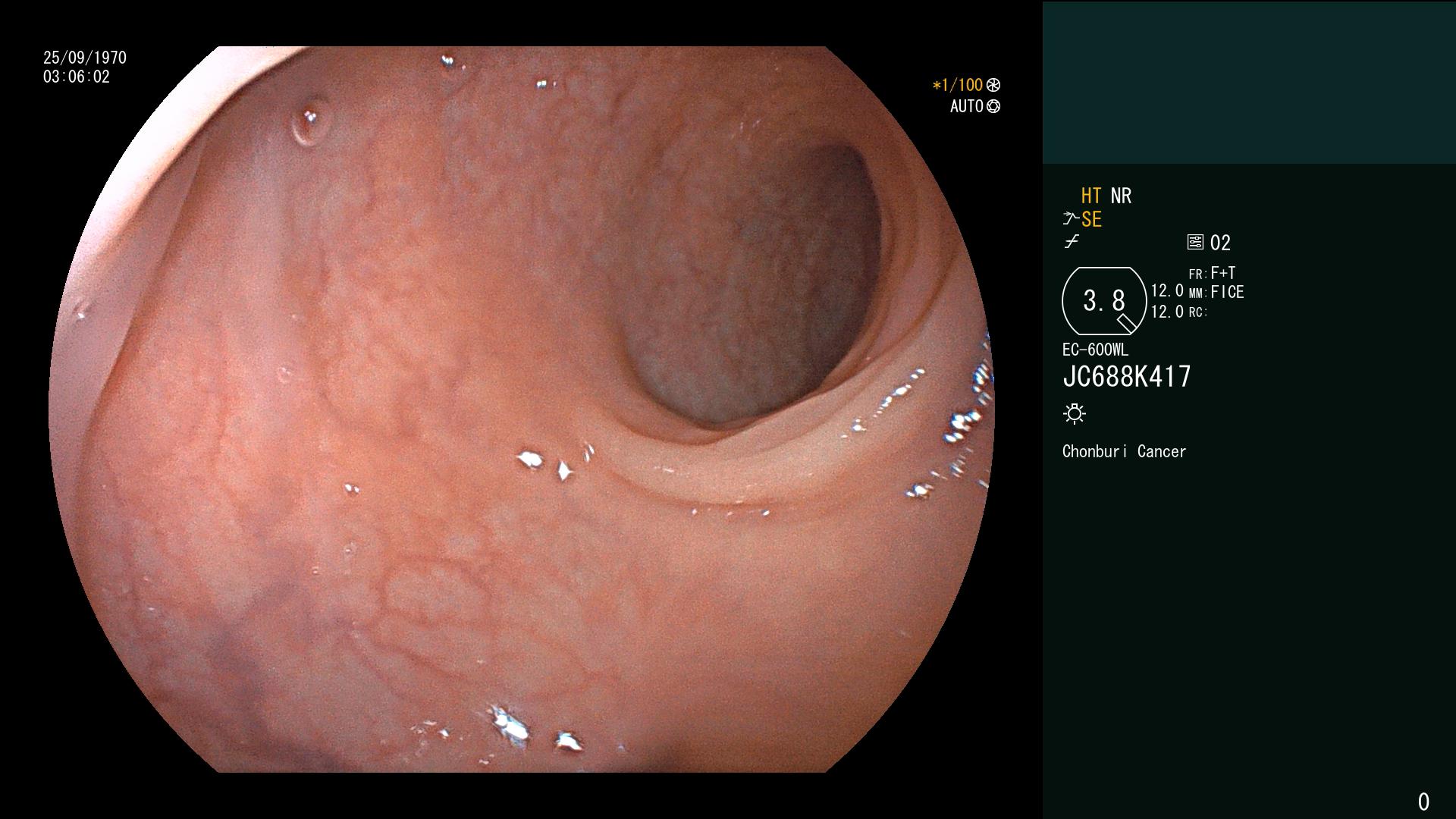Click the image settings icon beside 02
Screen dimensions: 1456x819
(1195, 242)
